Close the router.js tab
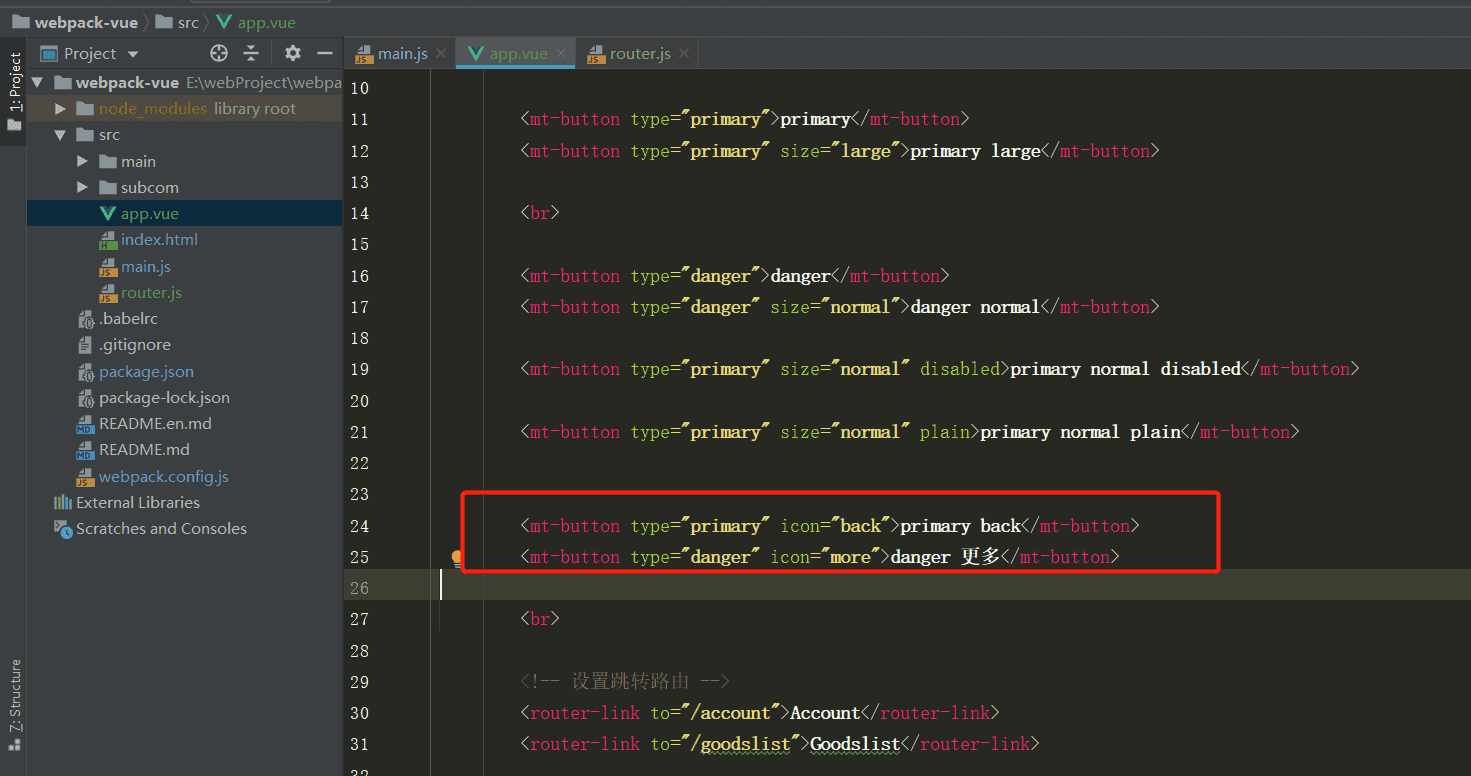Screen dimensions: 1471x776 coord(683,54)
